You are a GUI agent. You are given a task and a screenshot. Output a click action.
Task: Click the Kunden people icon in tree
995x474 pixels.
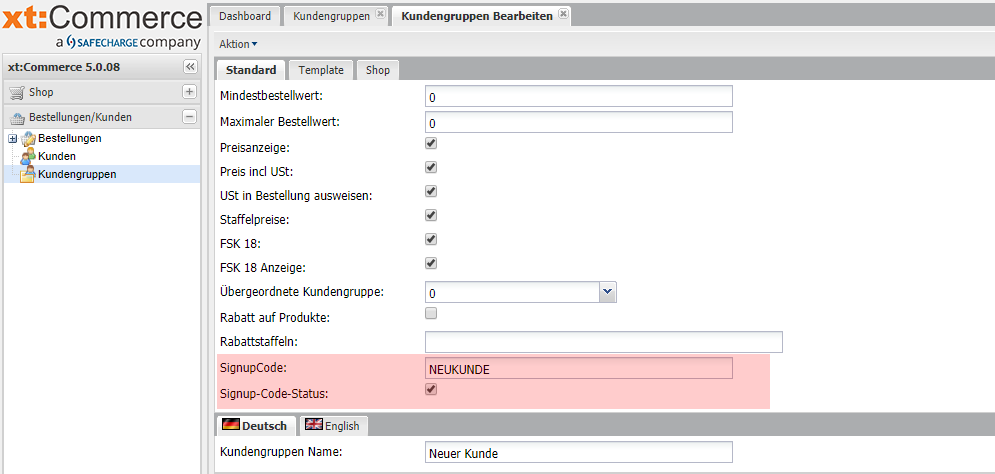pos(28,157)
